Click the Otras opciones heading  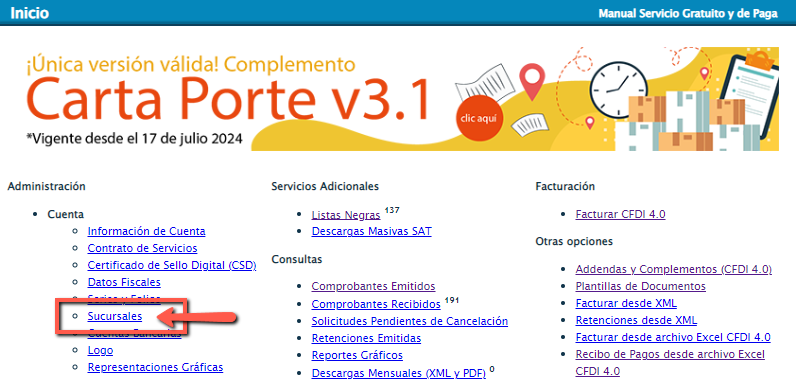pos(574,241)
